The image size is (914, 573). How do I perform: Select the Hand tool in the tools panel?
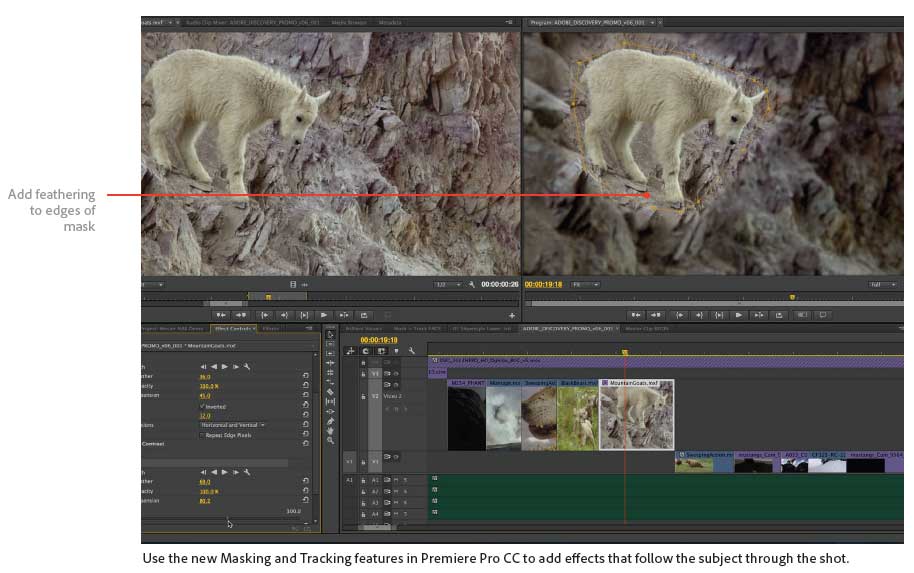click(x=330, y=431)
